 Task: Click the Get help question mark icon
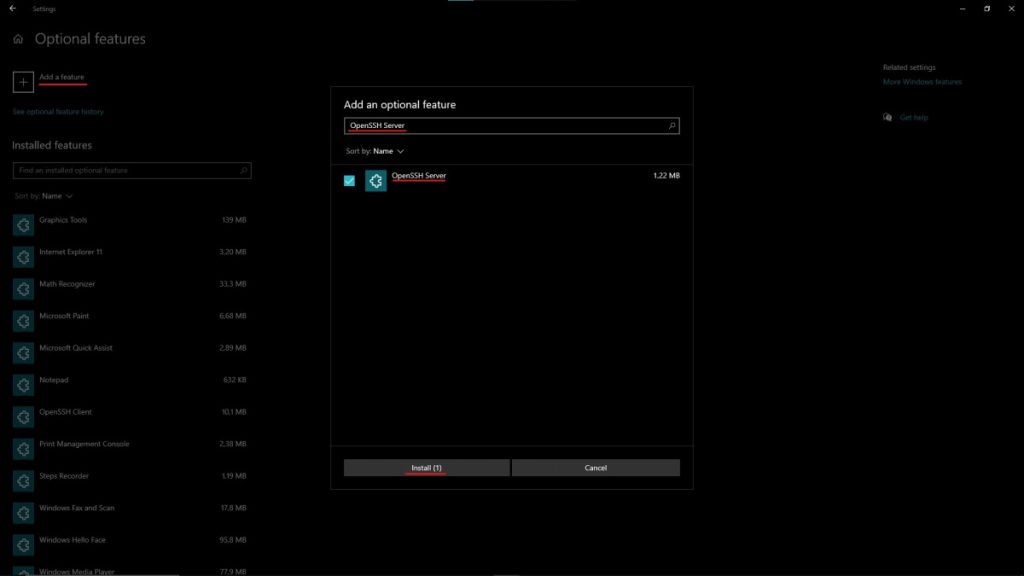886,117
